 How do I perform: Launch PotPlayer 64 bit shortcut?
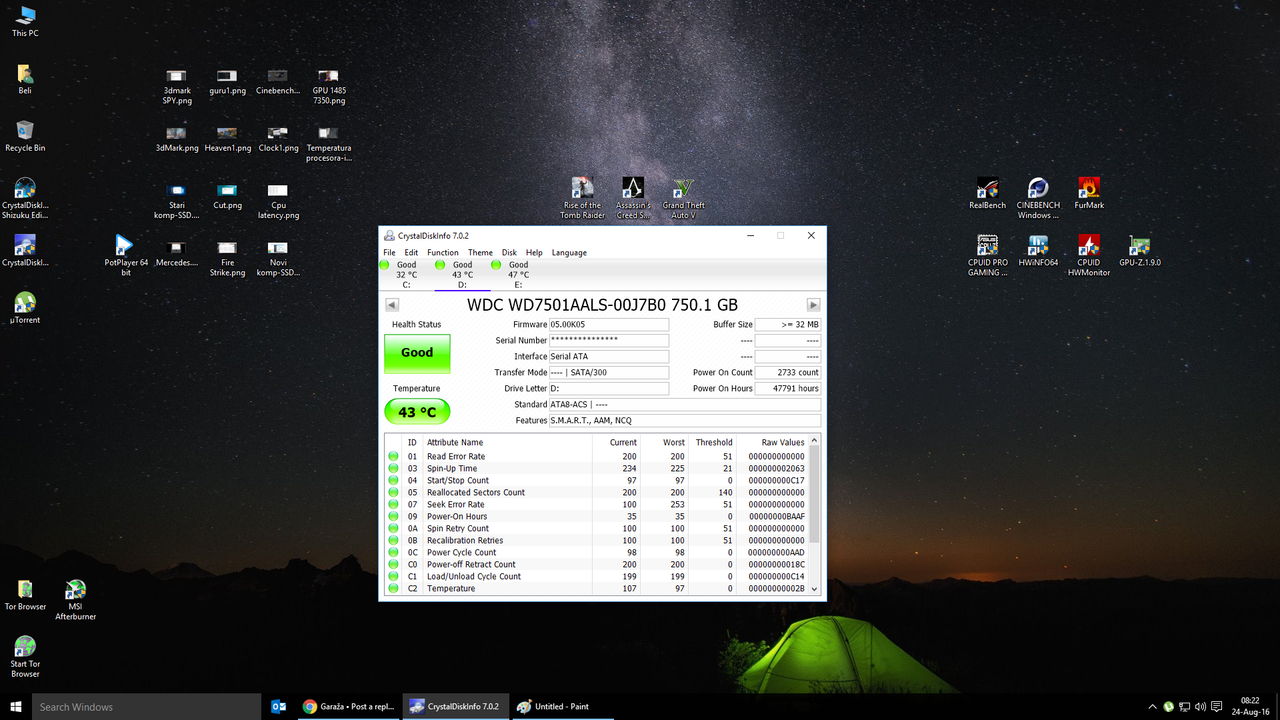[125, 255]
